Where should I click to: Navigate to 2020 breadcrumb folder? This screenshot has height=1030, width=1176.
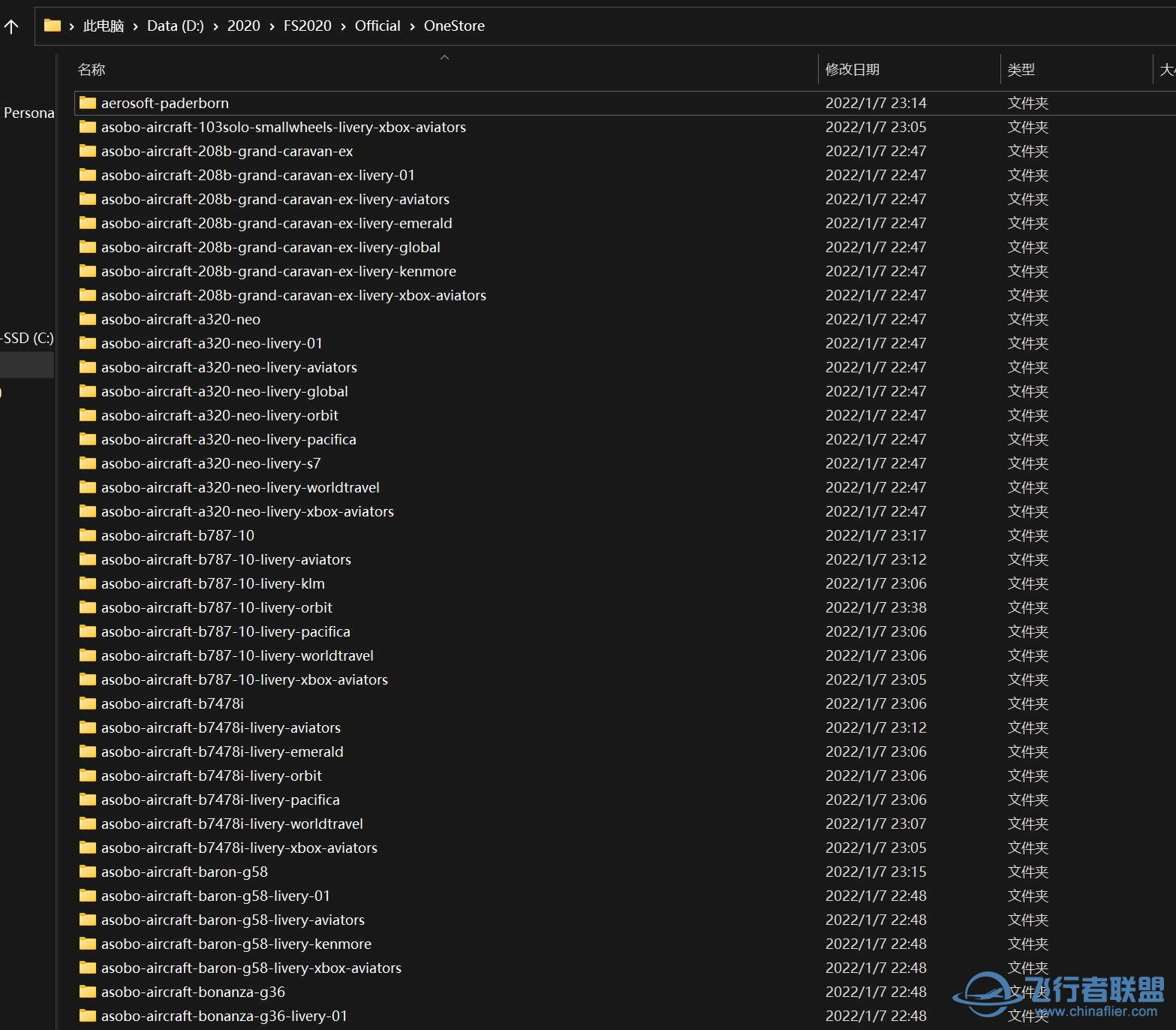(x=244, y=26)
